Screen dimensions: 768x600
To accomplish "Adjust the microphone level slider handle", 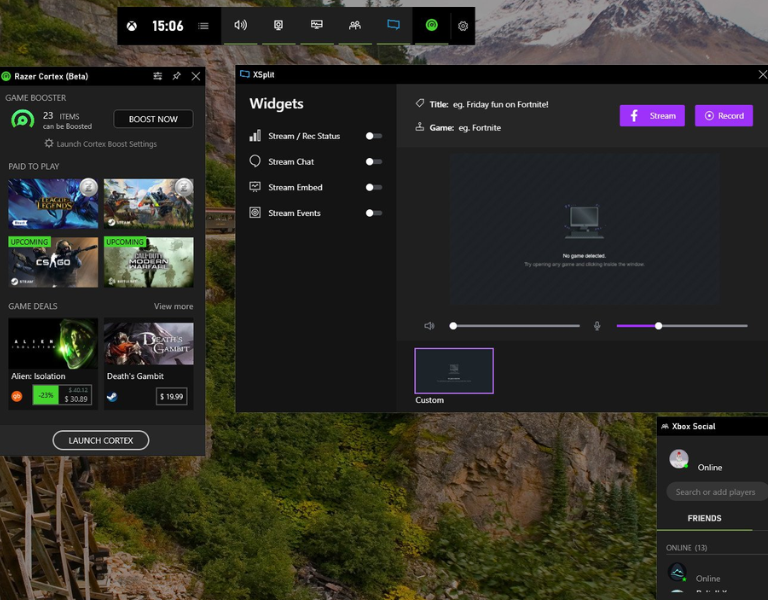I will click(x=658, y=326).
